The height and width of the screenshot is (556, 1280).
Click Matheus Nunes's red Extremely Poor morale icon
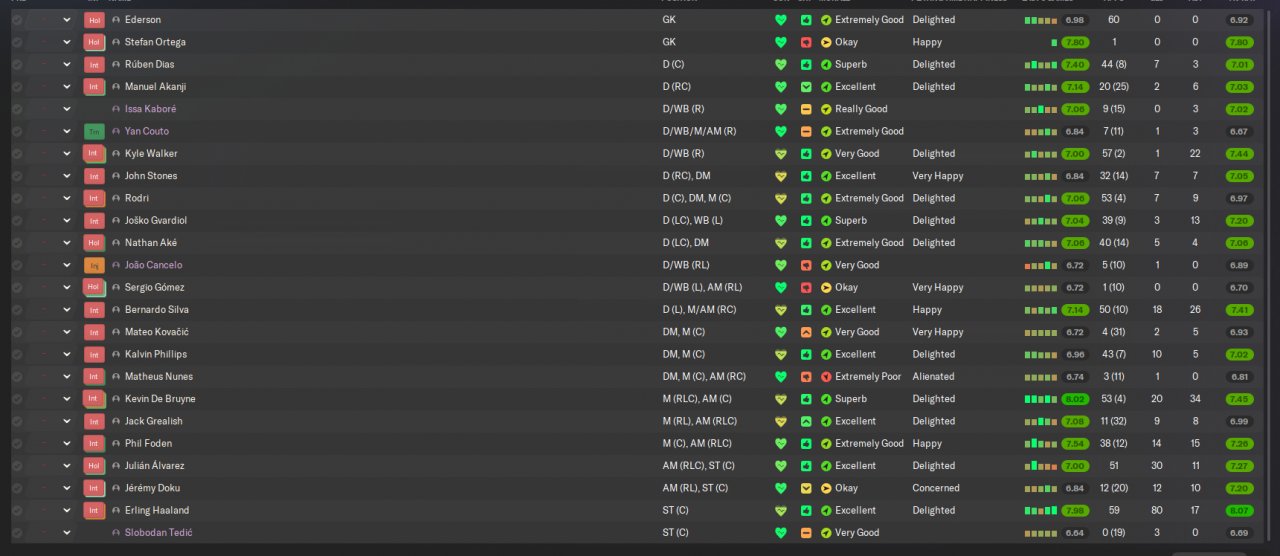click(826, 377)
